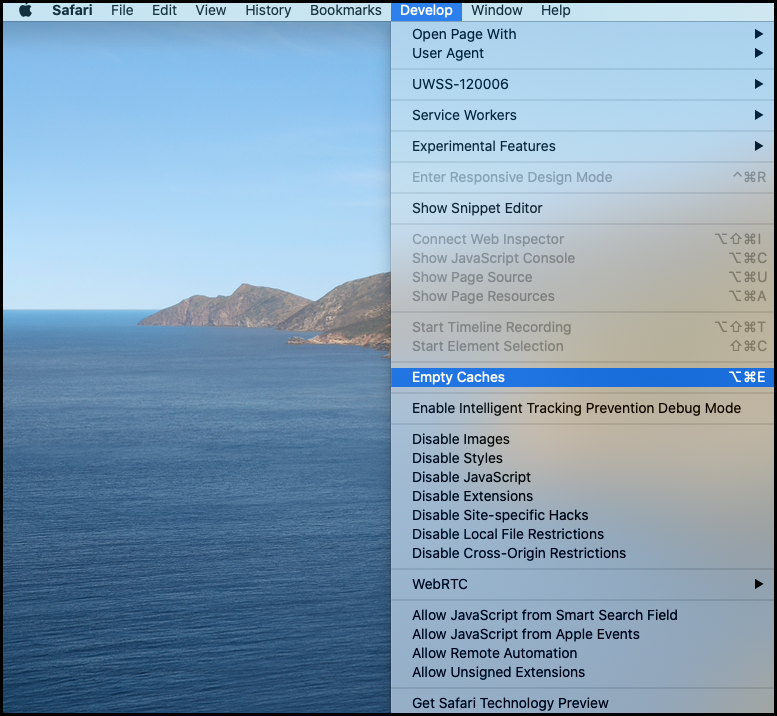Toggle Disable Cross-Origin Restrictions option
Screen dimensions: 777x716
point(584,553)
